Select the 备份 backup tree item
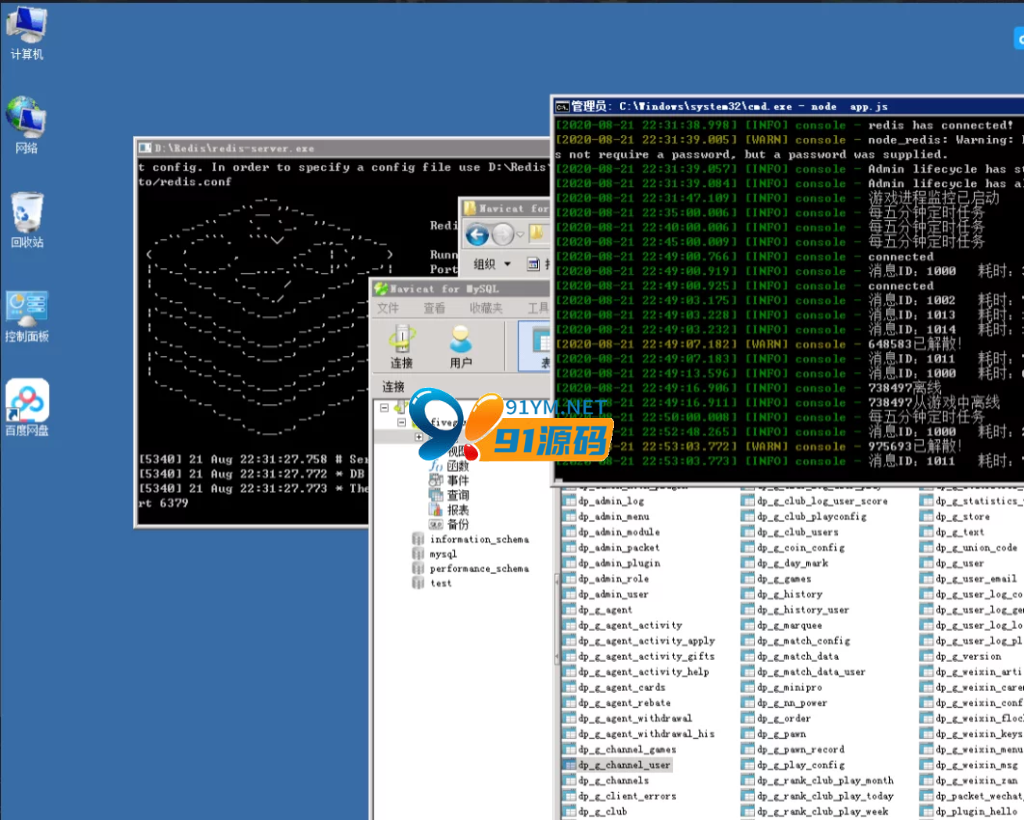Viewport: 1024px width, 820px height. click(458, 524)
